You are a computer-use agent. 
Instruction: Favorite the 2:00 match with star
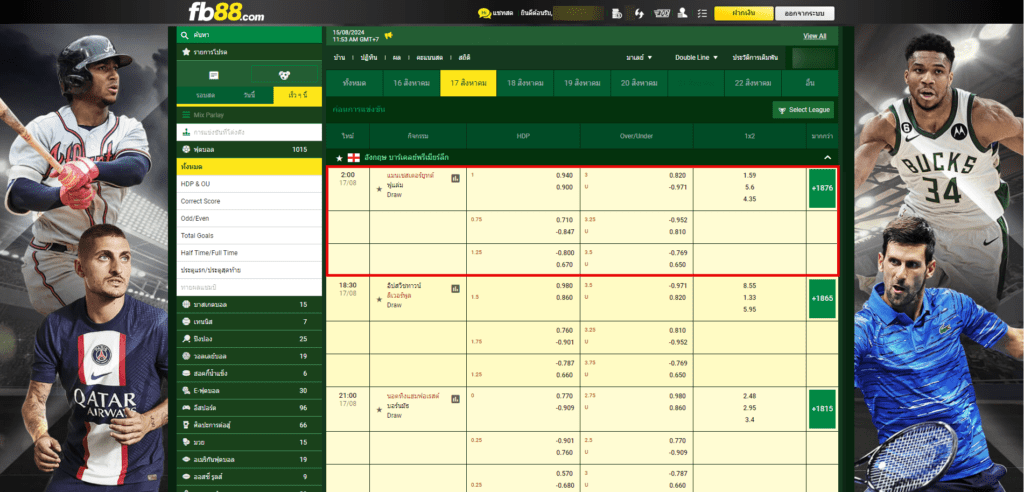click(x=379, y=189)
